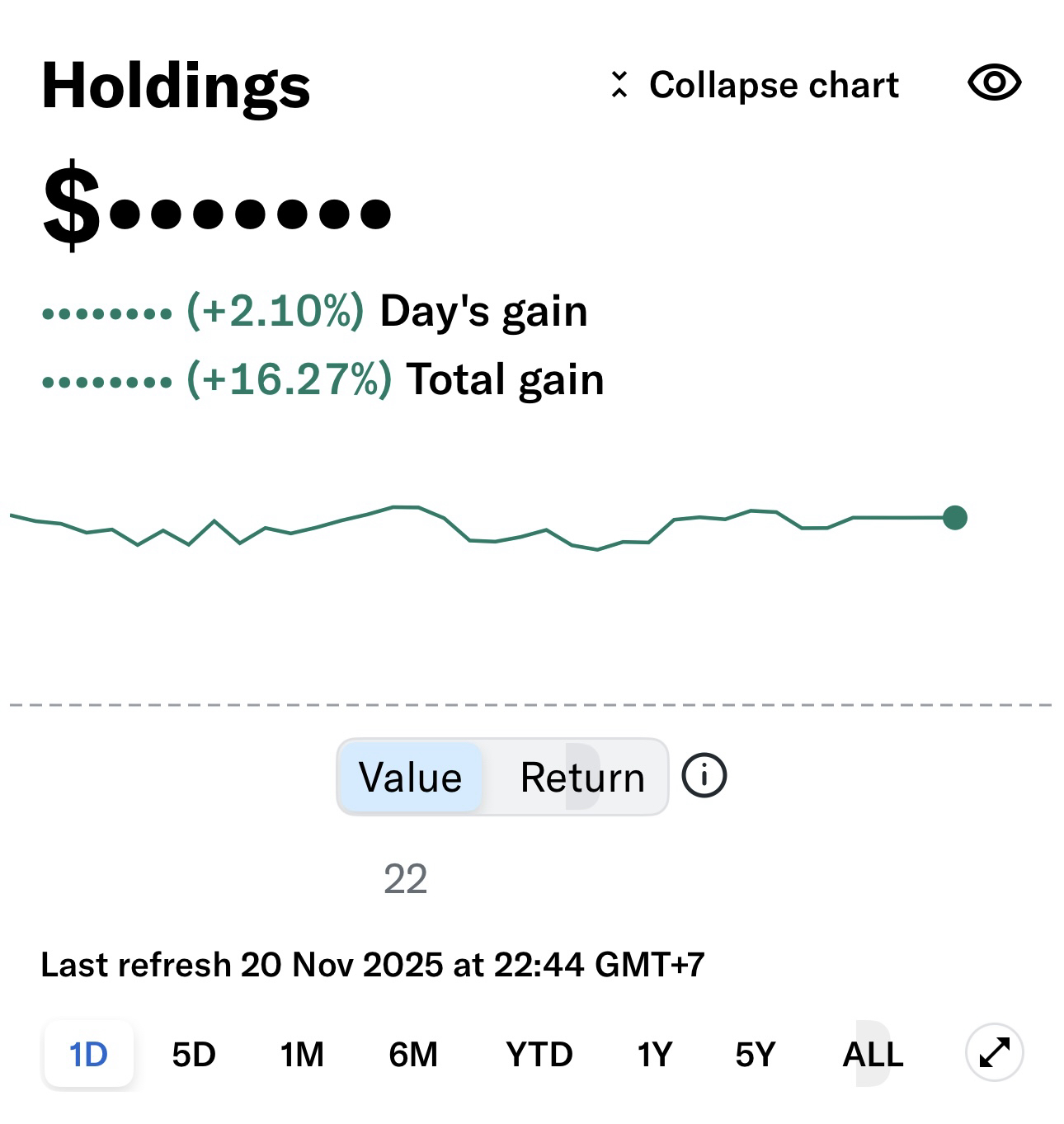Open the info icon beside Return

704,776
